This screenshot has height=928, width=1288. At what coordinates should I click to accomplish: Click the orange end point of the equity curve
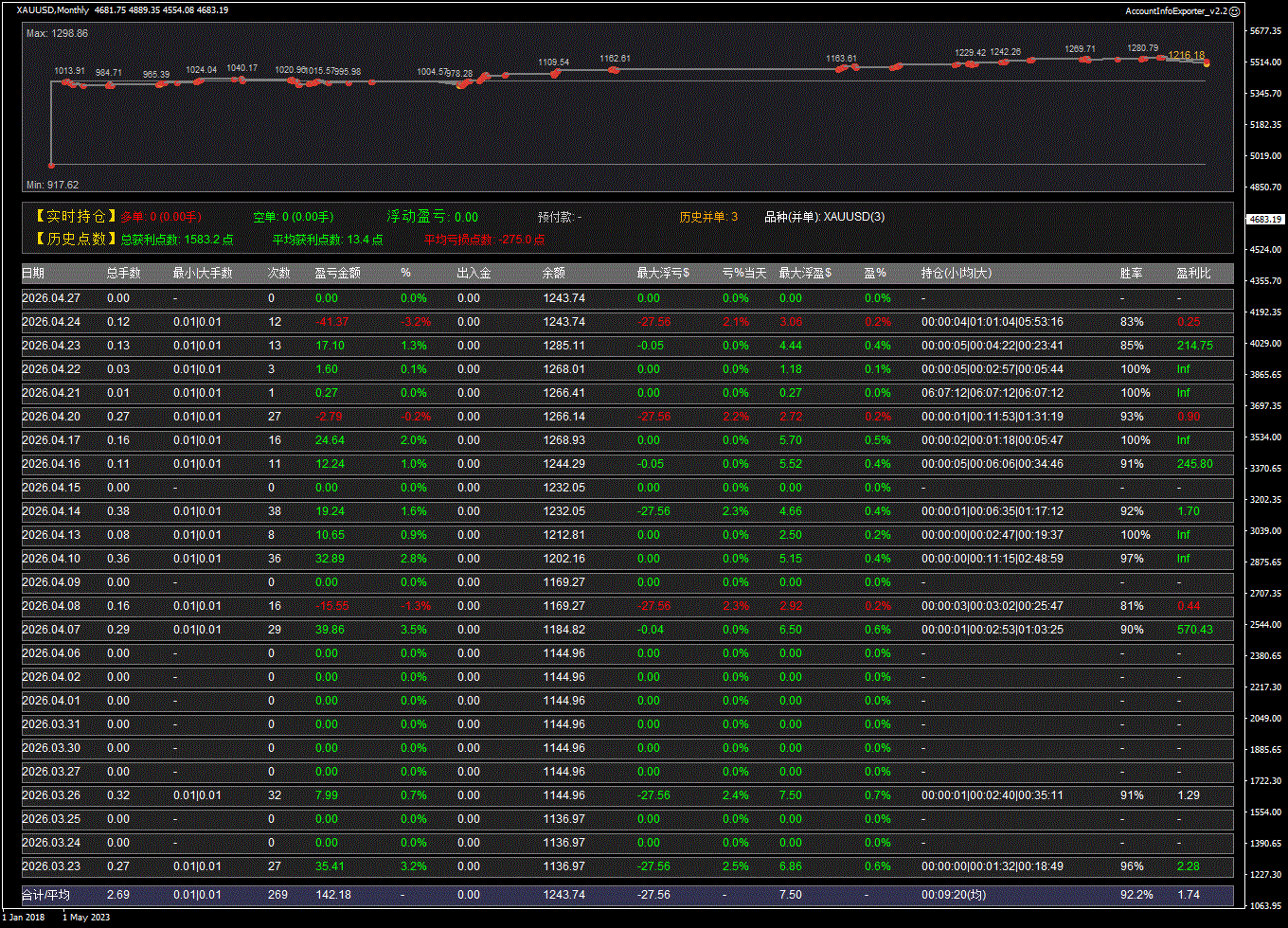(1207, 63)
